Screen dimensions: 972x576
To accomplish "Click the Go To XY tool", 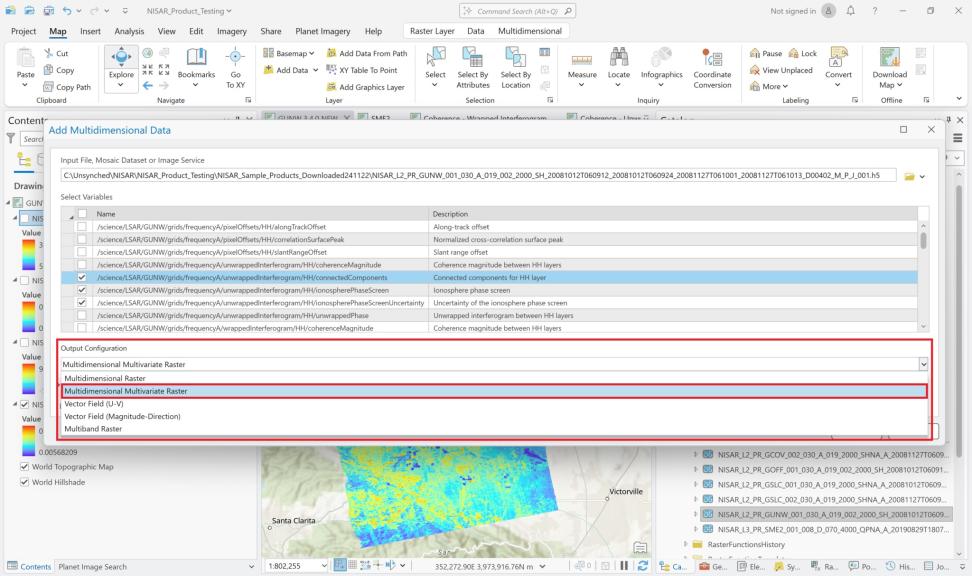I will point(235,67).
